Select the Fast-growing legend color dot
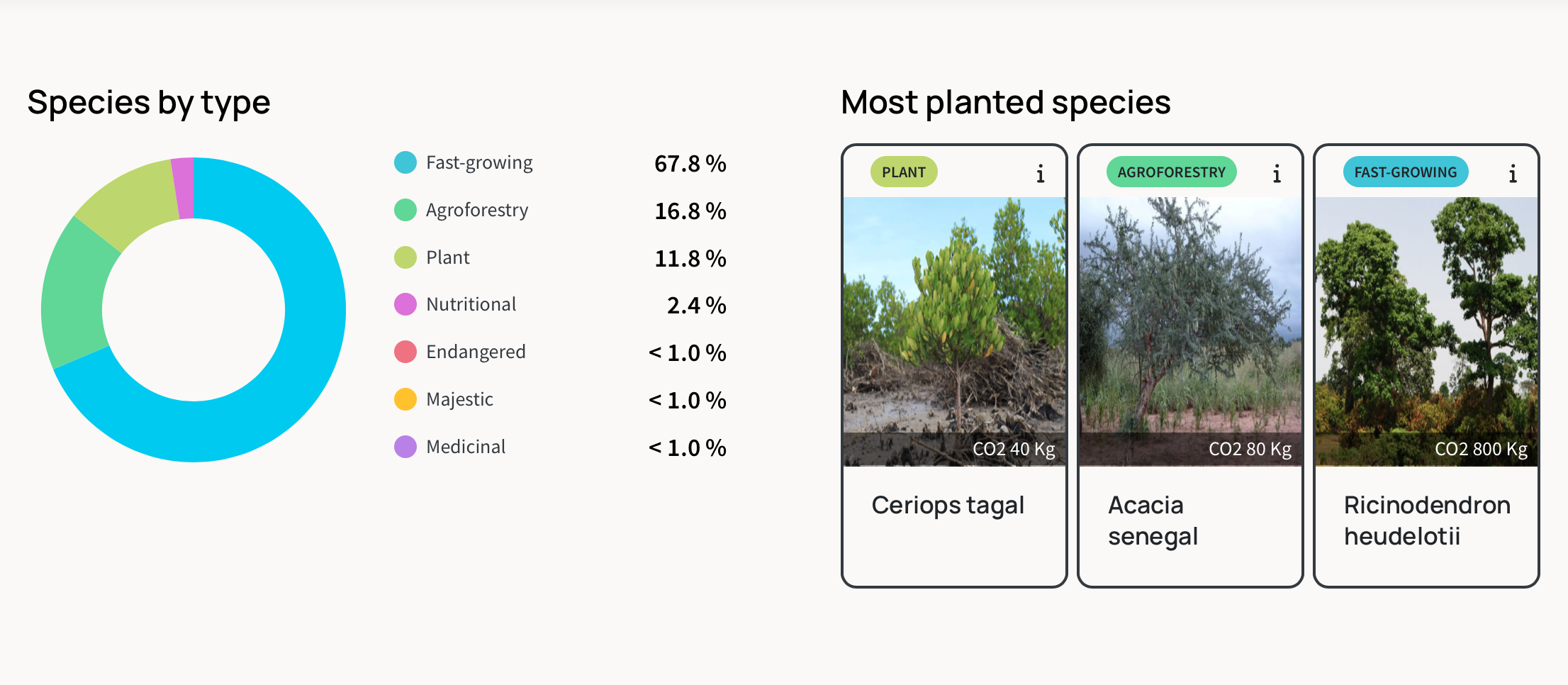The image size is (1568, 685). tap(405, 162)
